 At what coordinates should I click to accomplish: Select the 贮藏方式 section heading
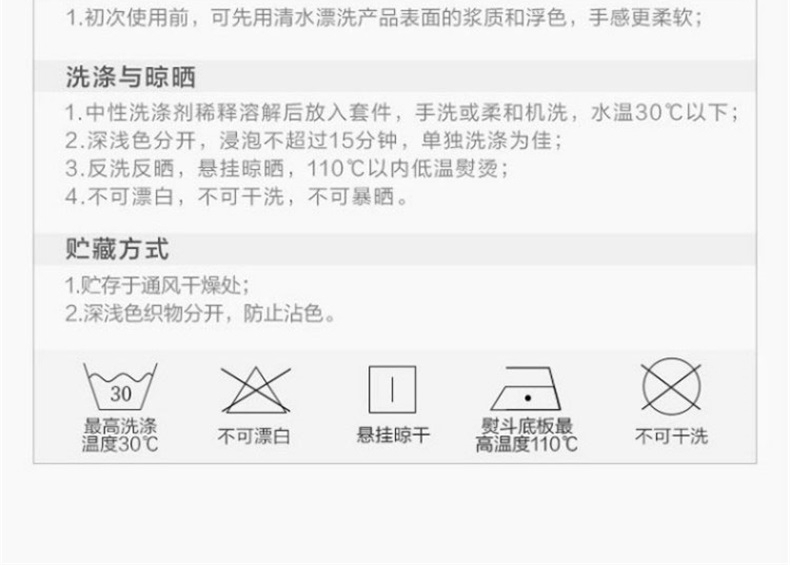tap(117, 249)
